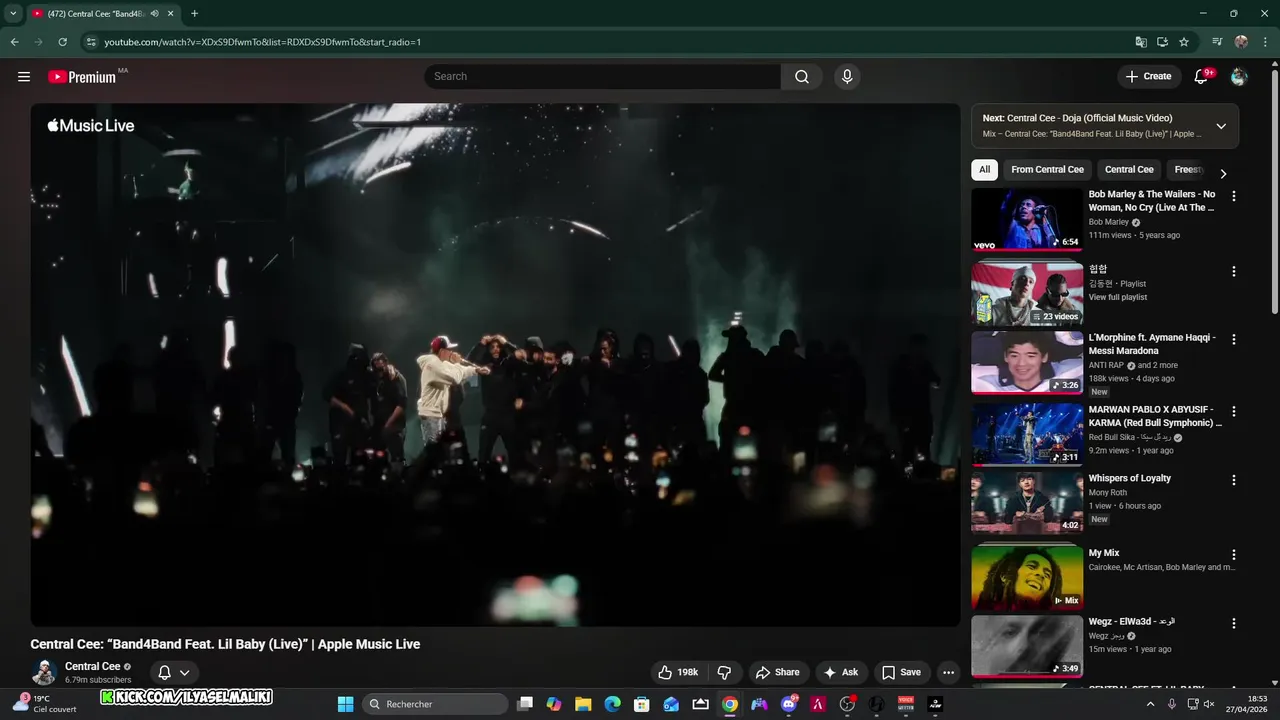Go back with the browser back arrow
The width and height of the screenshot is (1280, 720).
coord(14,42)
